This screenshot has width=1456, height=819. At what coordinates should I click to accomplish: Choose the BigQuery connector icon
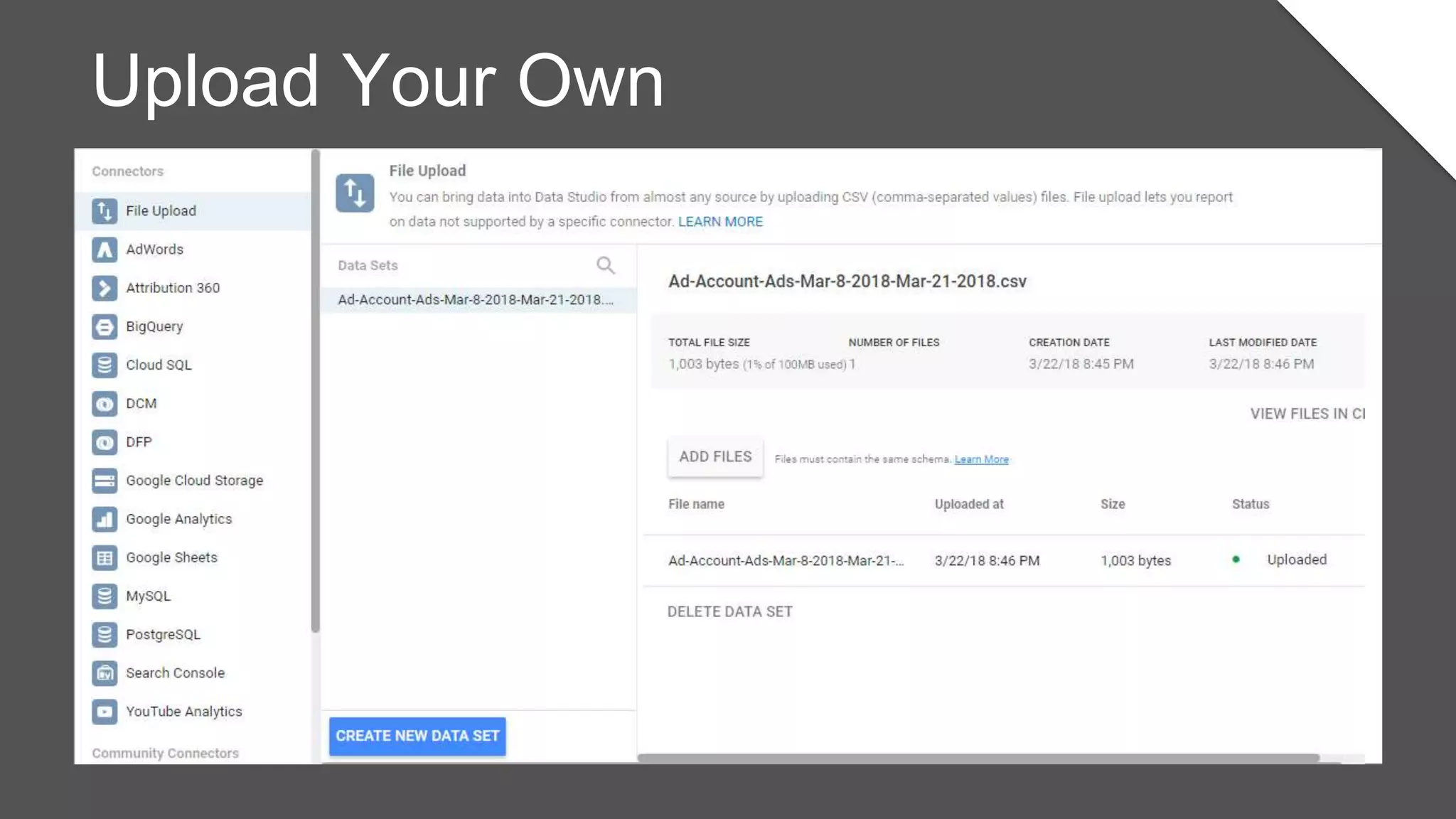(105, 327)
